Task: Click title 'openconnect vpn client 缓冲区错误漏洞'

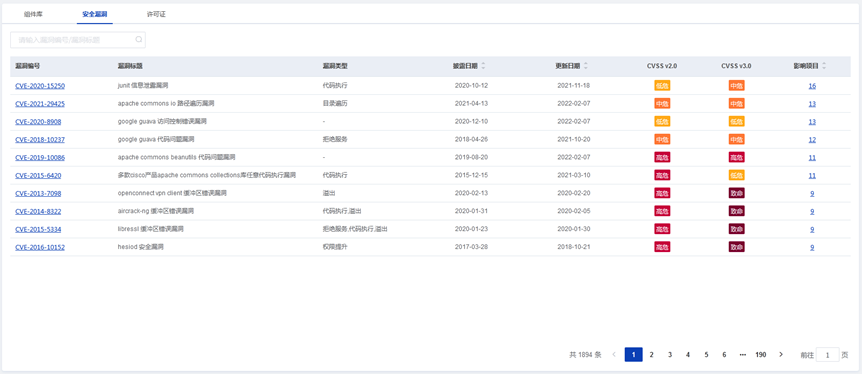Action: click(x=172, y=194)
